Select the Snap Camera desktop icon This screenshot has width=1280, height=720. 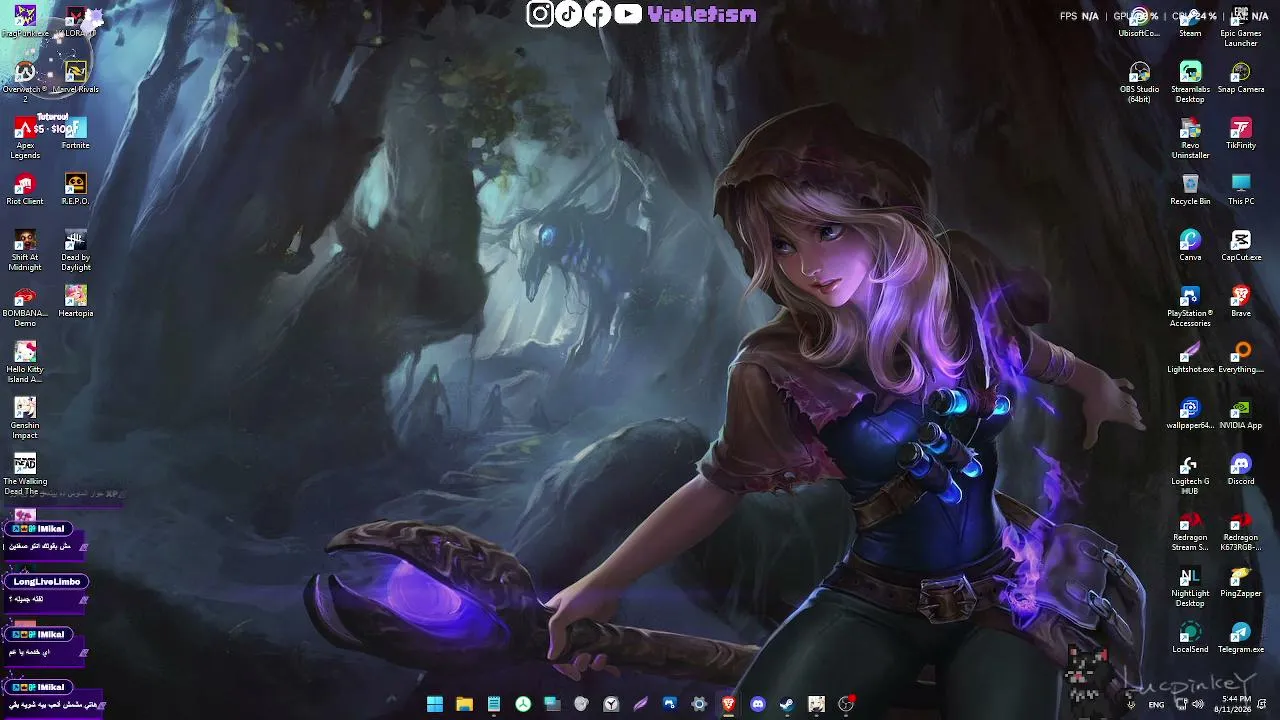pos(1241,77)
